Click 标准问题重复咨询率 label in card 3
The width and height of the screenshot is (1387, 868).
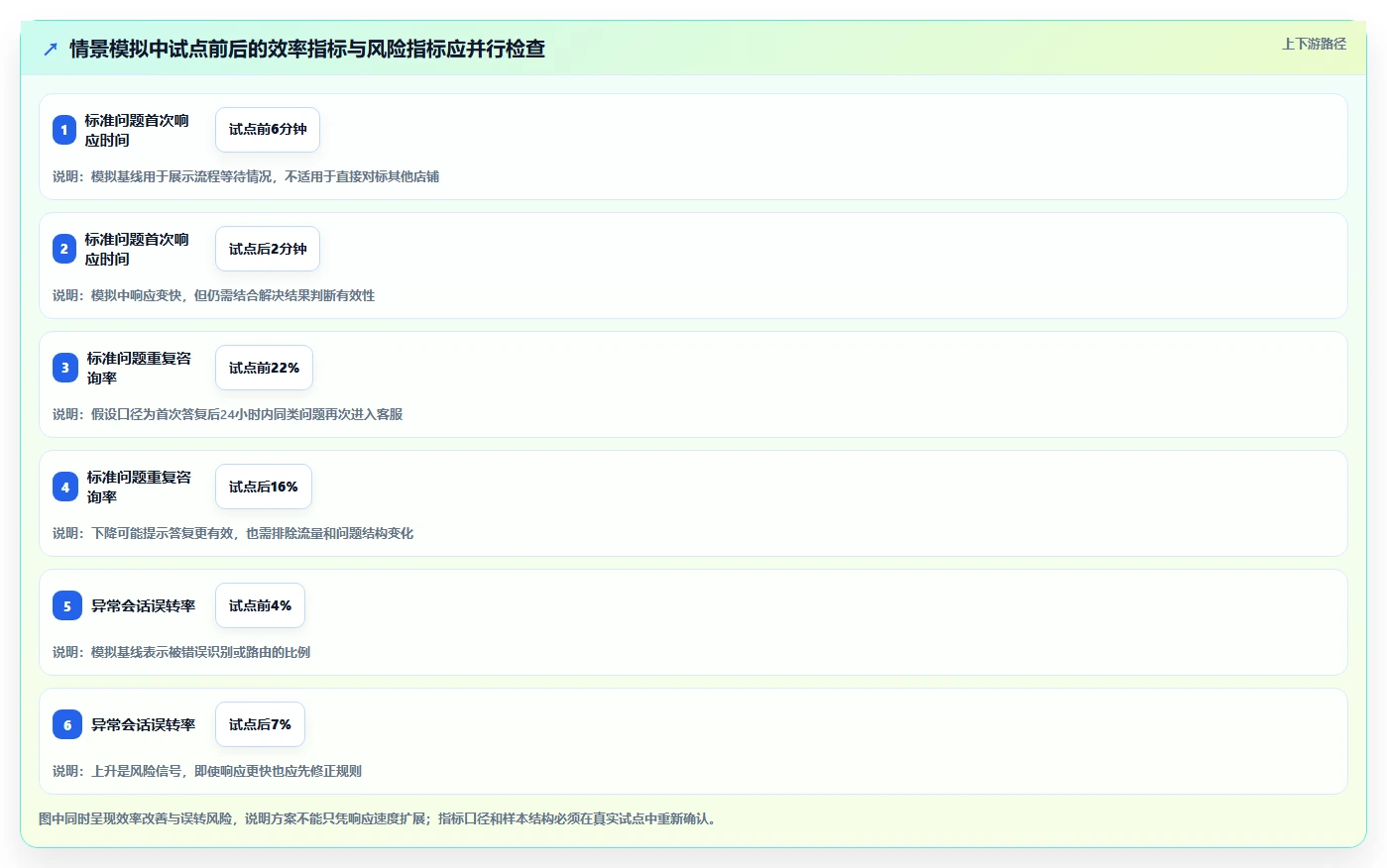point(139,368)
